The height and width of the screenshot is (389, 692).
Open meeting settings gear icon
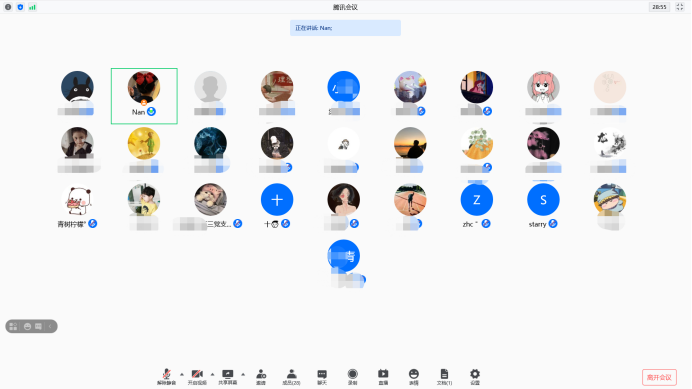pos(475,377)
